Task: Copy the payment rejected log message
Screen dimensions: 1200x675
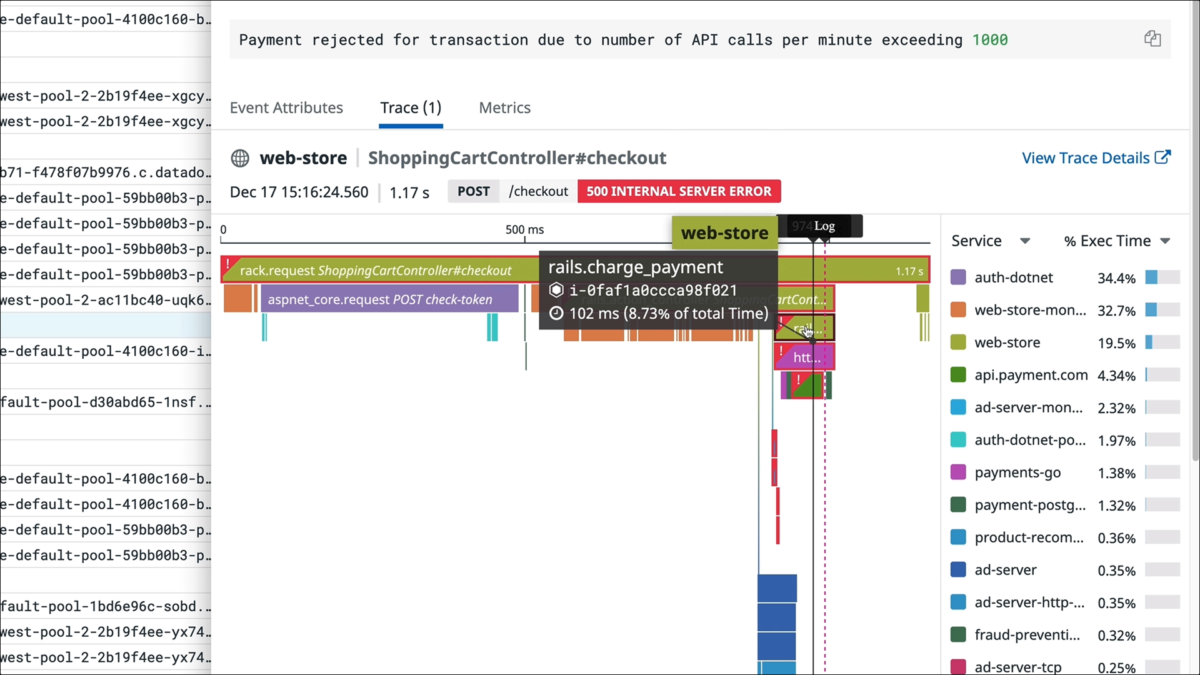Action: 1152,39
